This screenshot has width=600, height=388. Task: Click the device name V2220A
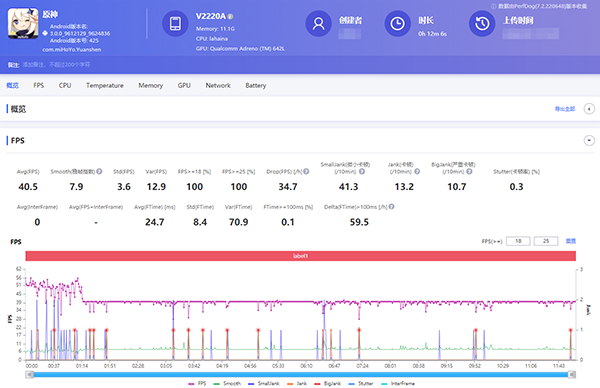(210, 16)
